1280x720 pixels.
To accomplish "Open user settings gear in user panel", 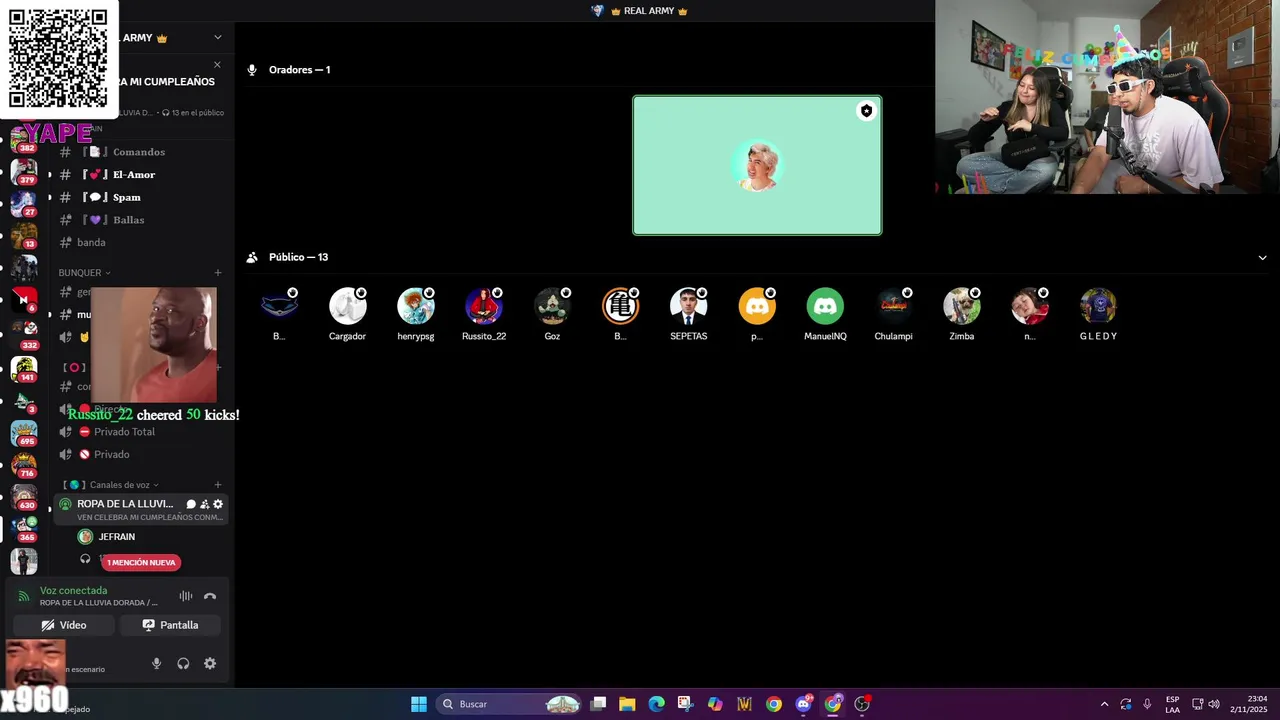I will tap(210, 663).
